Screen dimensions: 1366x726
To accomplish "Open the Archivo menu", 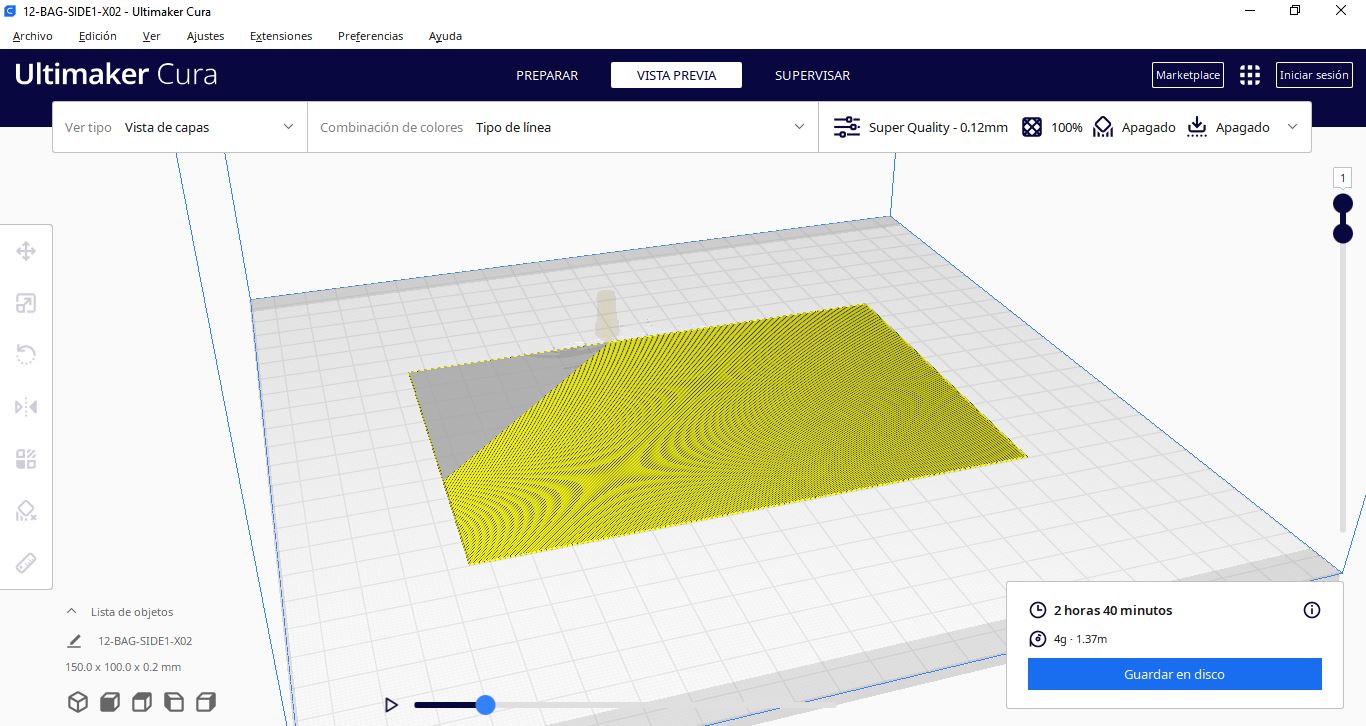I will tap(32, 36).
